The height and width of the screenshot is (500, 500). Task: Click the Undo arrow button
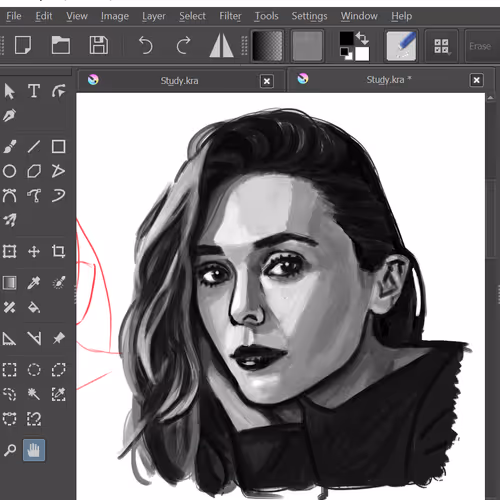pos(145,46)
